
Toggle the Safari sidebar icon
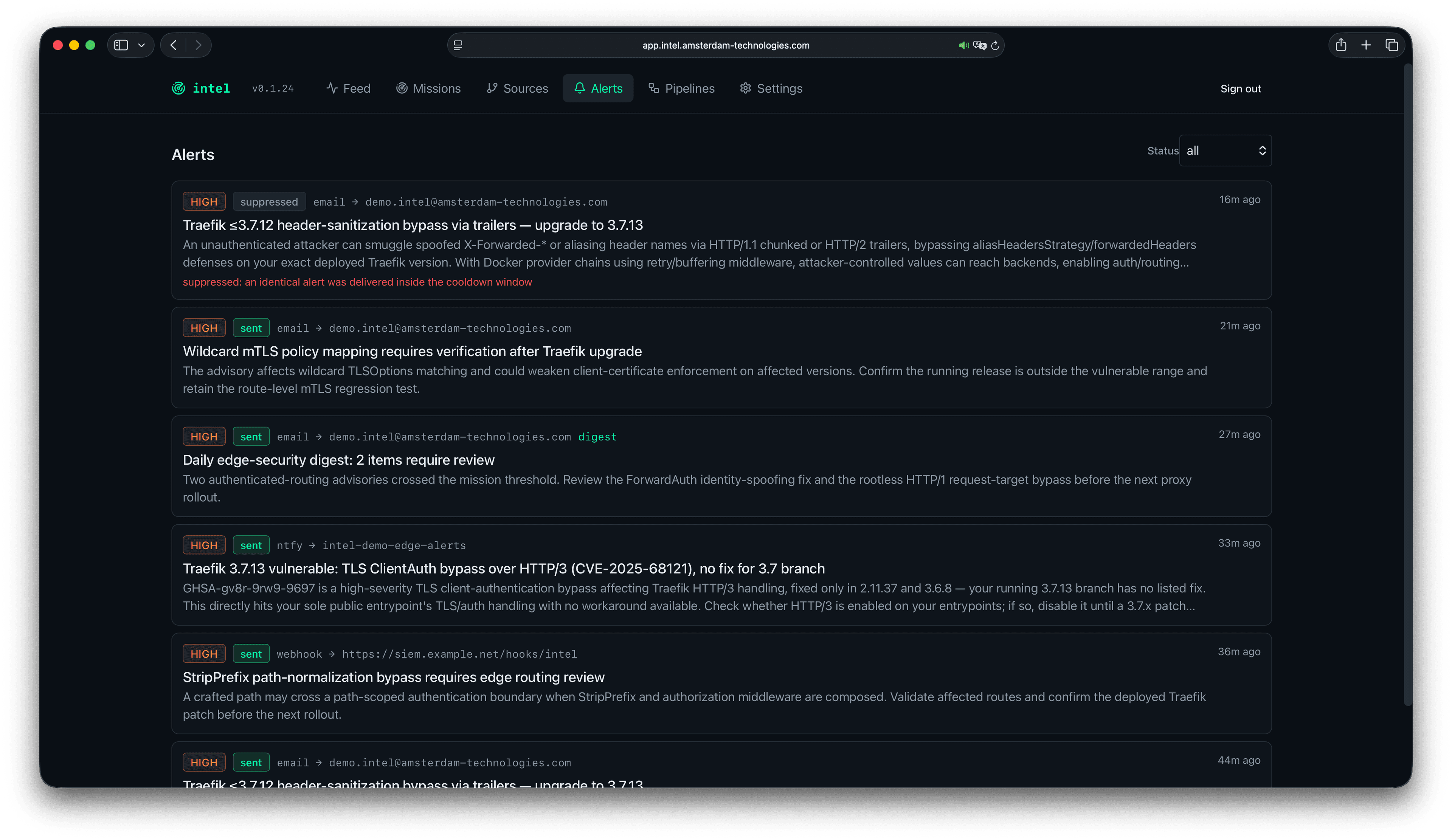pyautogui.click(x=121, y=45)
